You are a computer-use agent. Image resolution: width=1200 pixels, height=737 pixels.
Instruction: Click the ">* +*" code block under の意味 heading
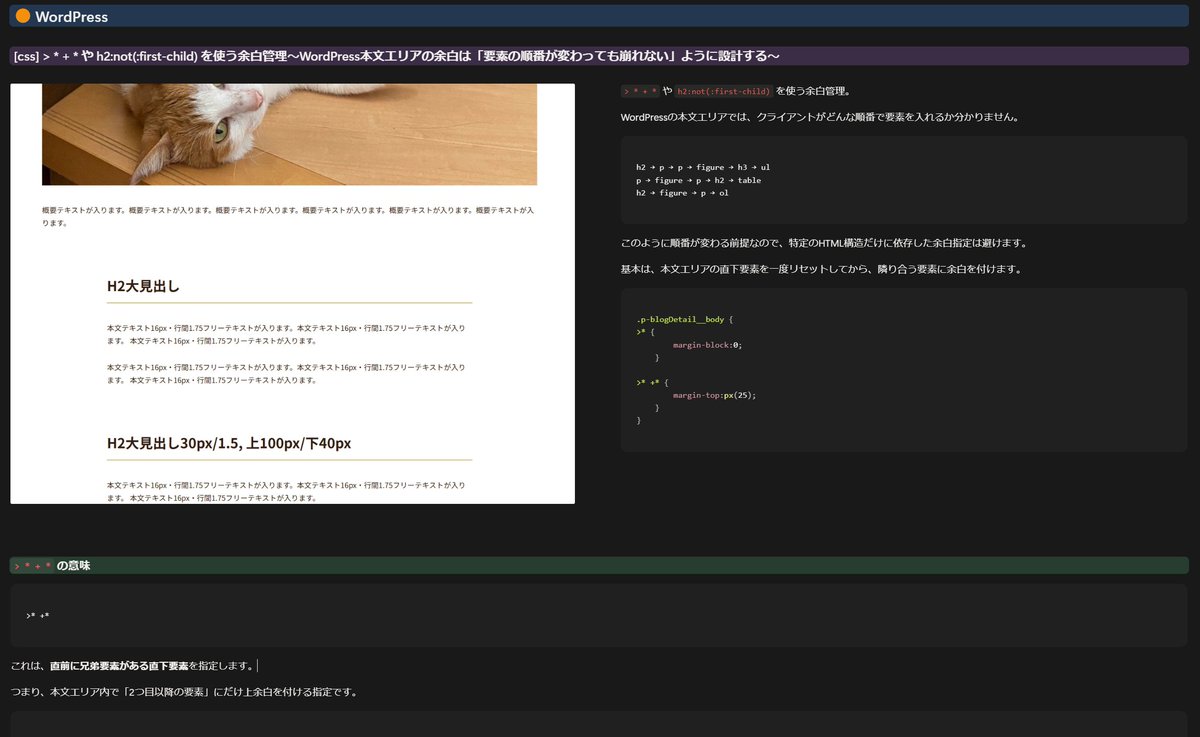click(599, 615)
